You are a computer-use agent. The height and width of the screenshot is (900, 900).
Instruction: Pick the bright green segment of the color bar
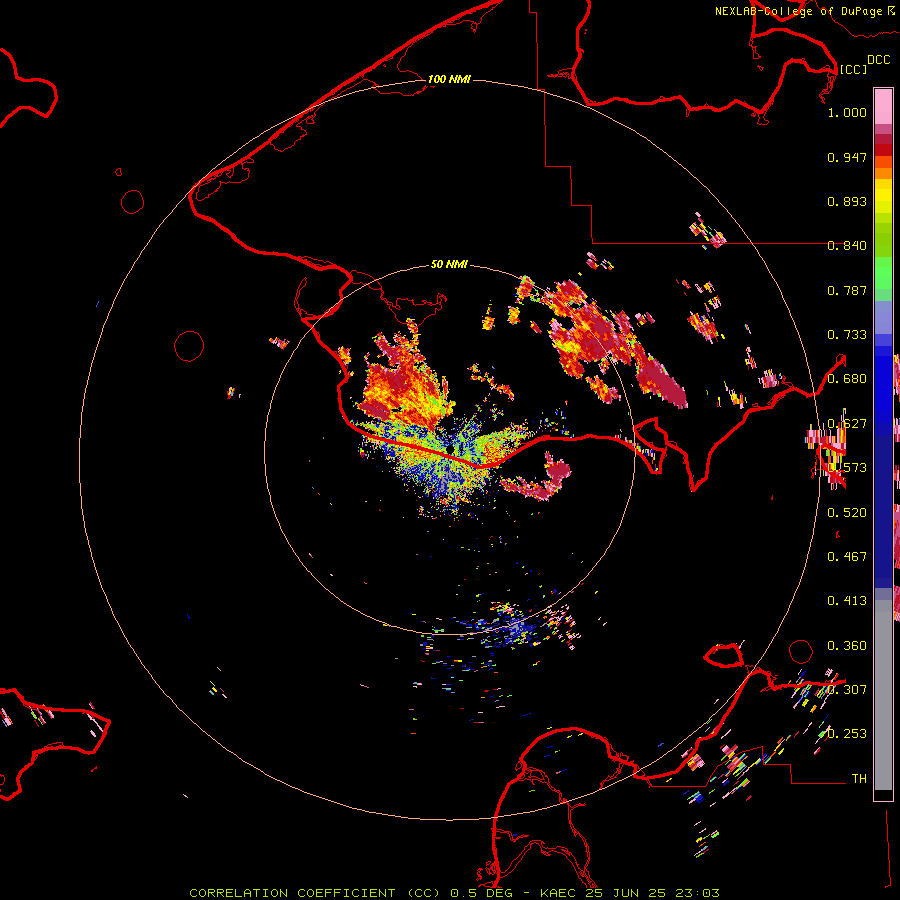point(883,273)
